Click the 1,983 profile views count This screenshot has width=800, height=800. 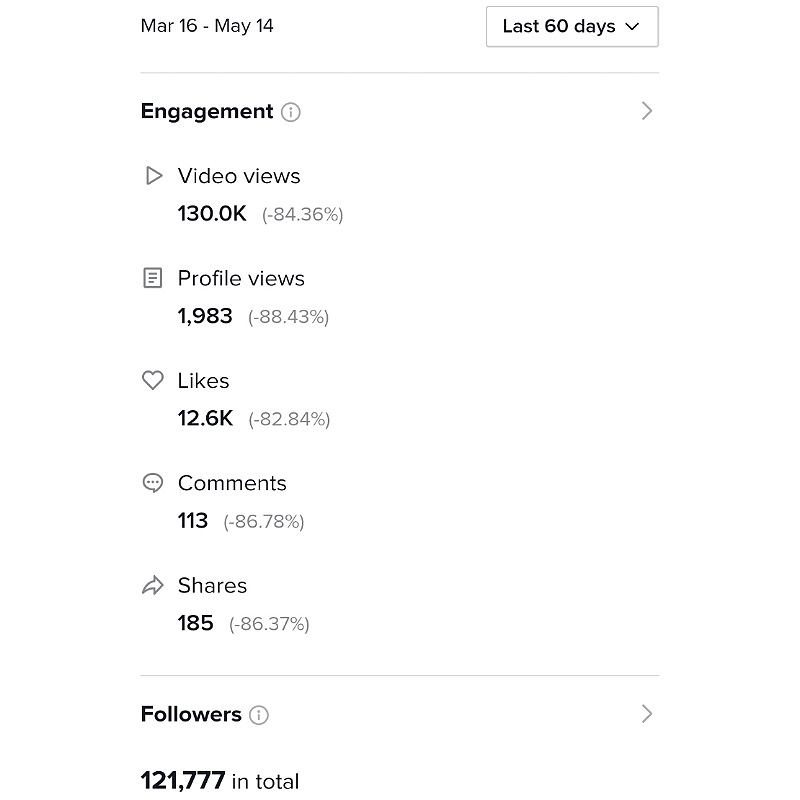(205, 316)
